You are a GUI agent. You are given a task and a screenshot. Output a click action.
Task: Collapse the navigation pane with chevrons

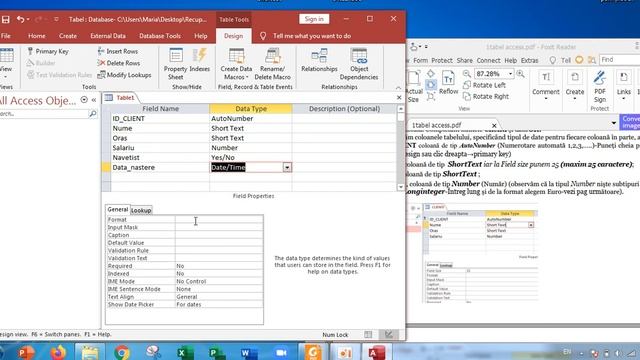[x=94, y=100]
